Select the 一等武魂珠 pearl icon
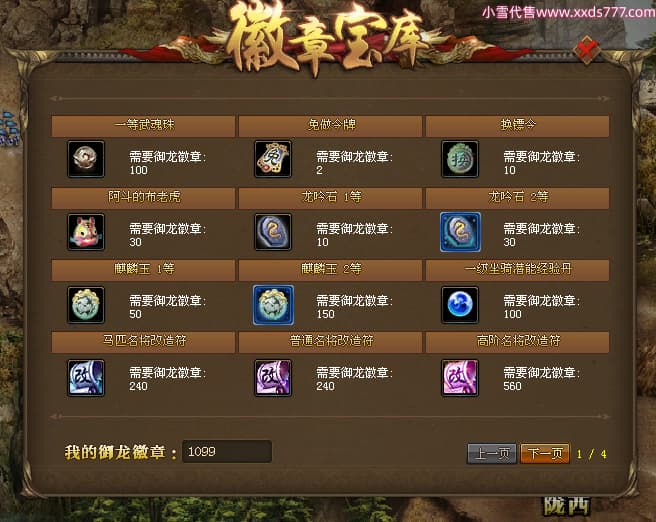 click(86, 159)
